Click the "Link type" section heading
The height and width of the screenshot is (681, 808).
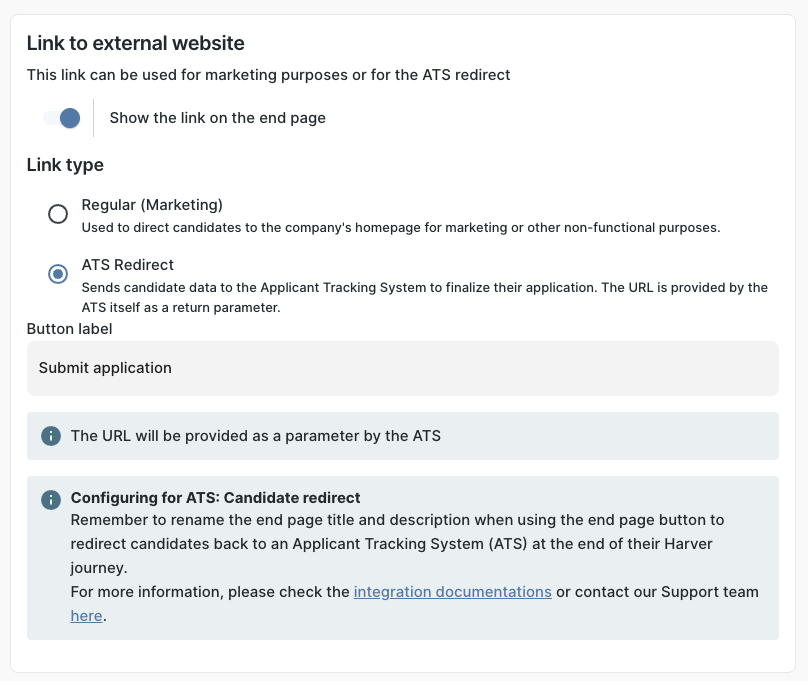click(x=65, y=165)
